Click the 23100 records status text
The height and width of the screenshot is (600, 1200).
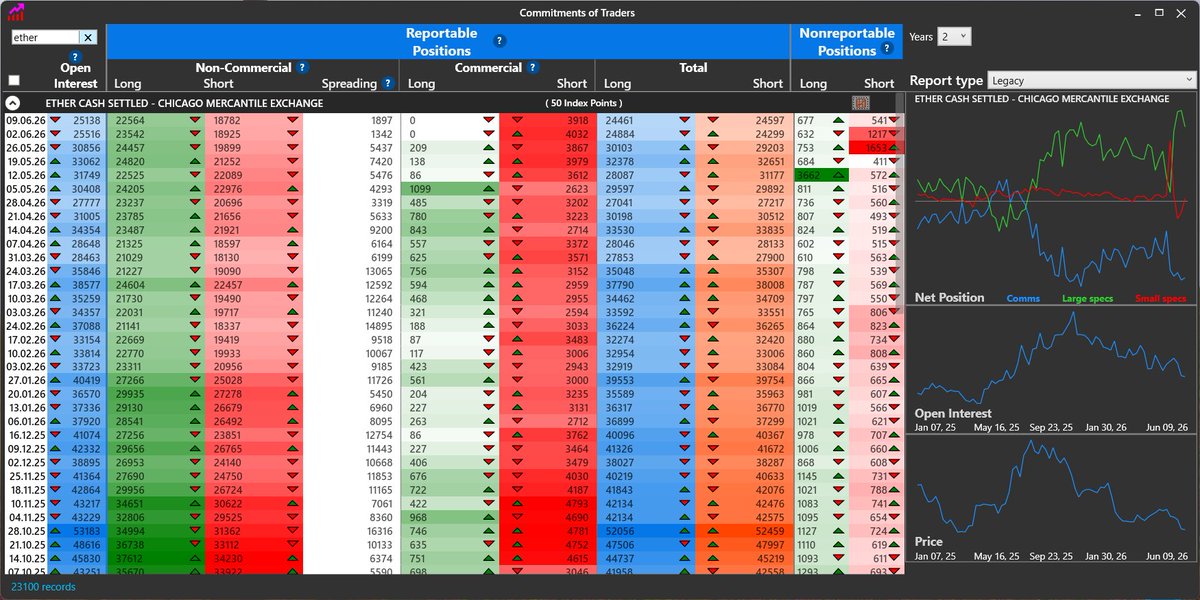(x=43, y=587)
